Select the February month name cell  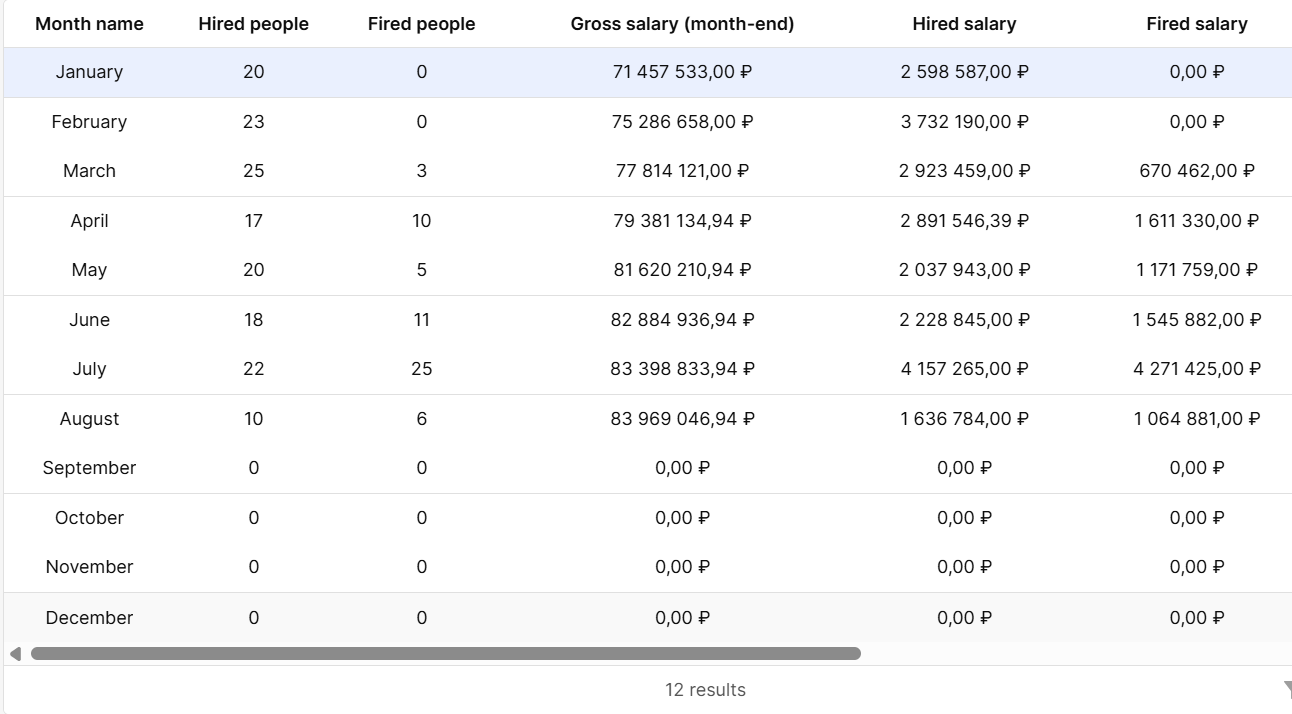(x=89, y=122)
